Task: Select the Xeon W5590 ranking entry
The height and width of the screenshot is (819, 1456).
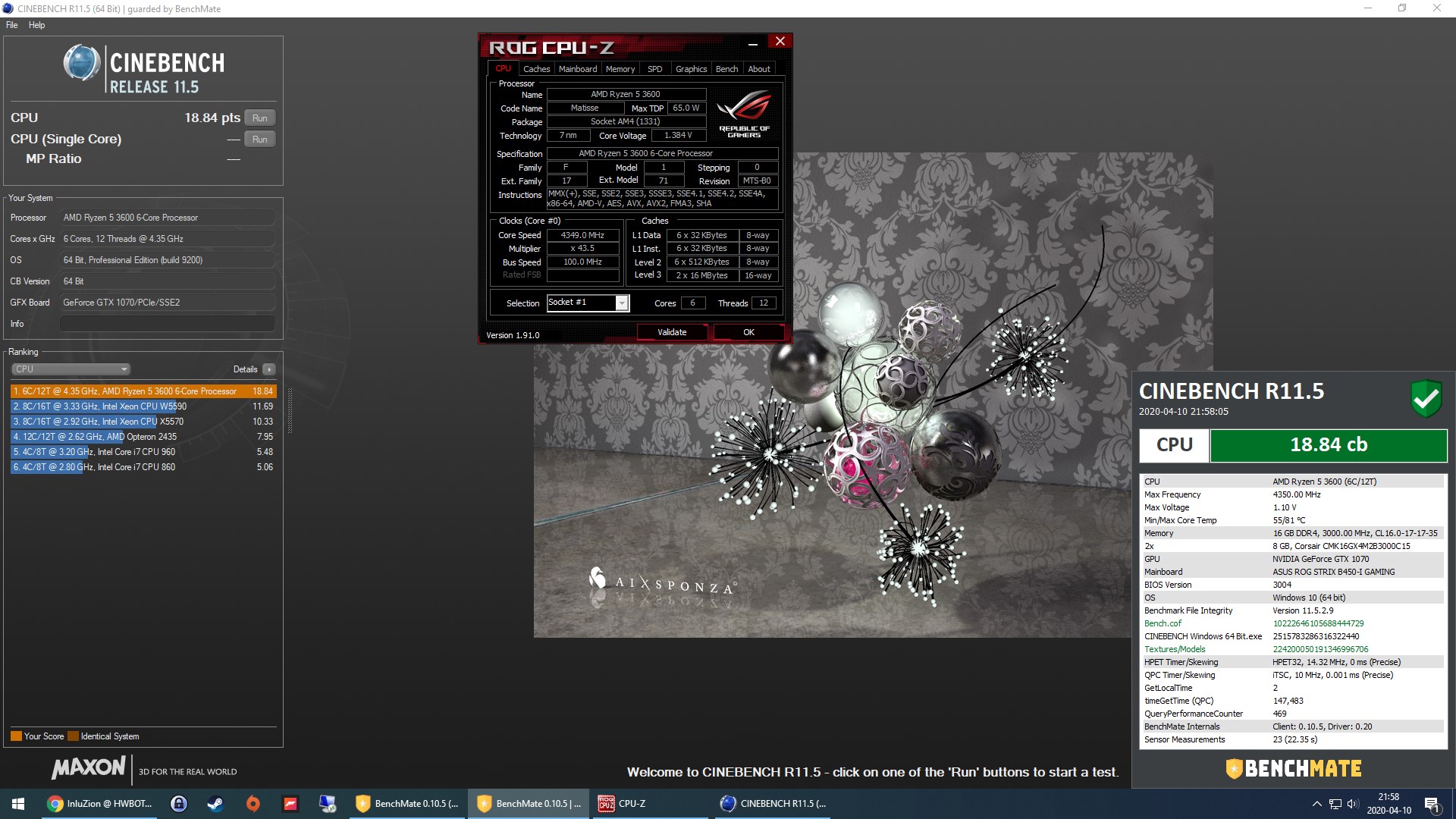Action: click(x=143, y=406)
